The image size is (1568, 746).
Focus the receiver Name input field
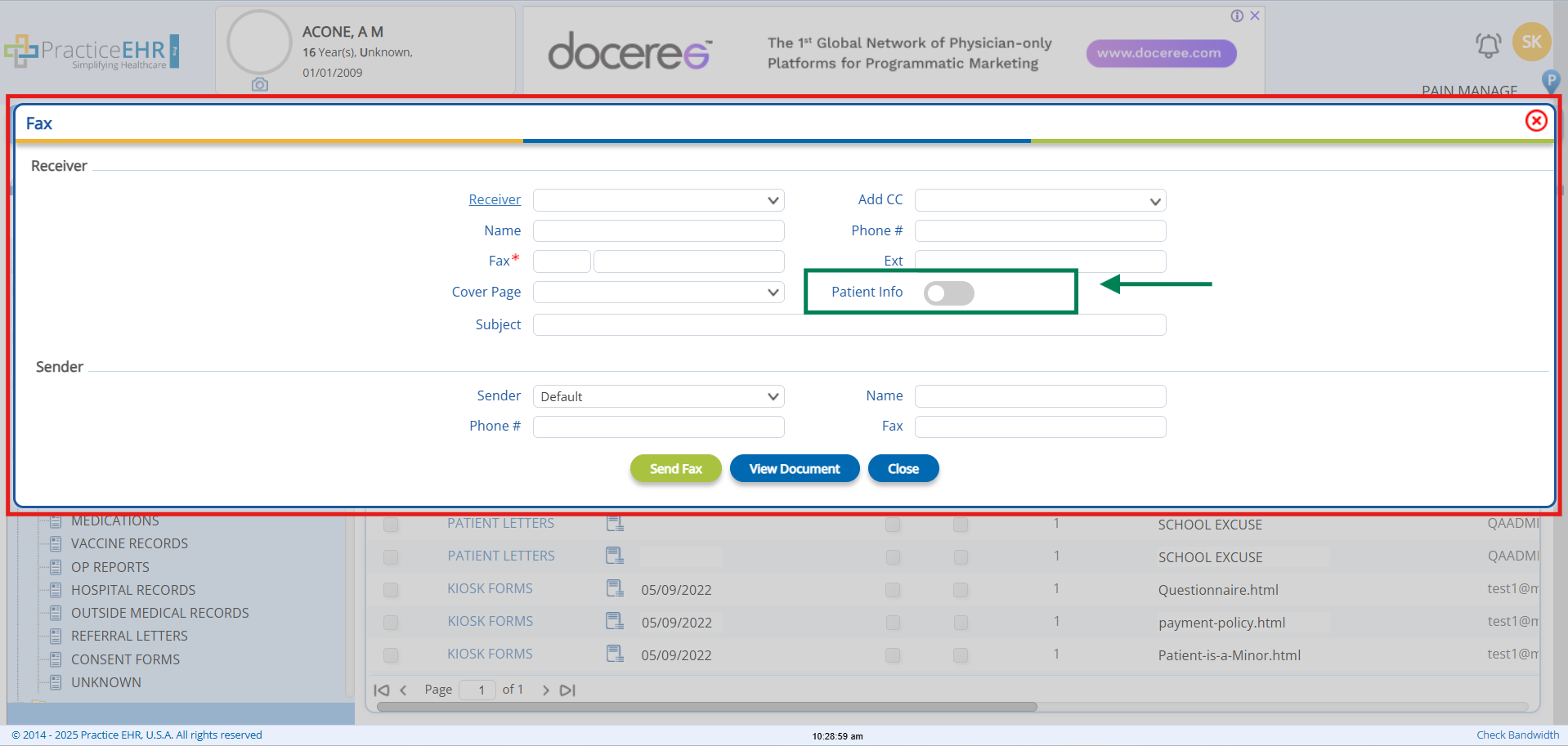point(658,231)
